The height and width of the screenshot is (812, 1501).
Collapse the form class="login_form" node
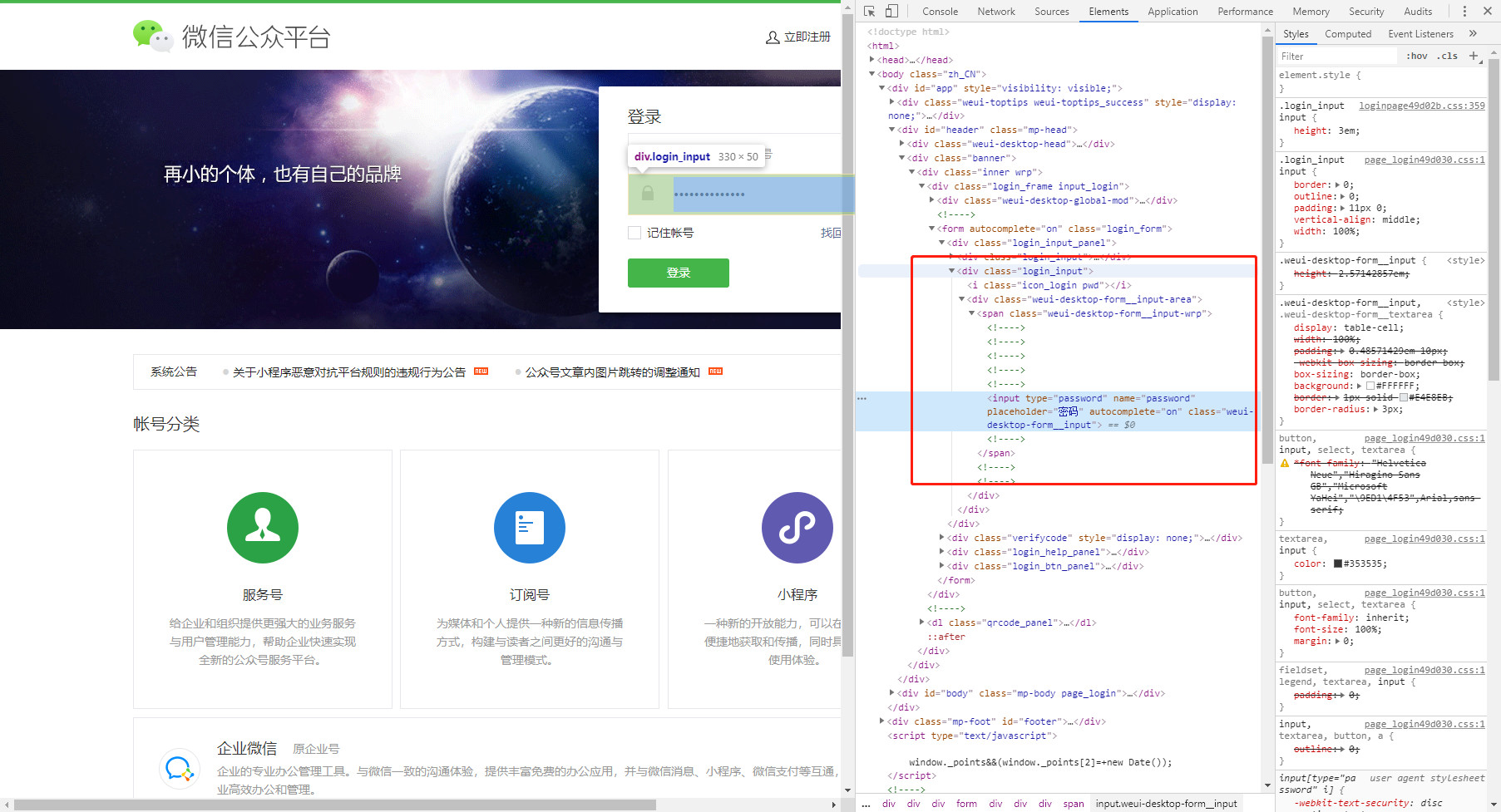pos(931,229)
